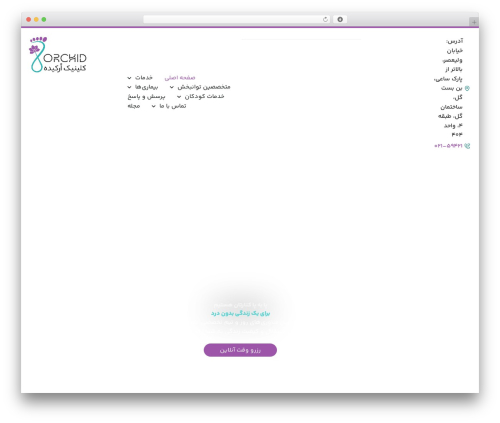Open the صفحه اصلی menu item
Image resolution: width=500 pixels, height=423 pixels.
[180, 78]
